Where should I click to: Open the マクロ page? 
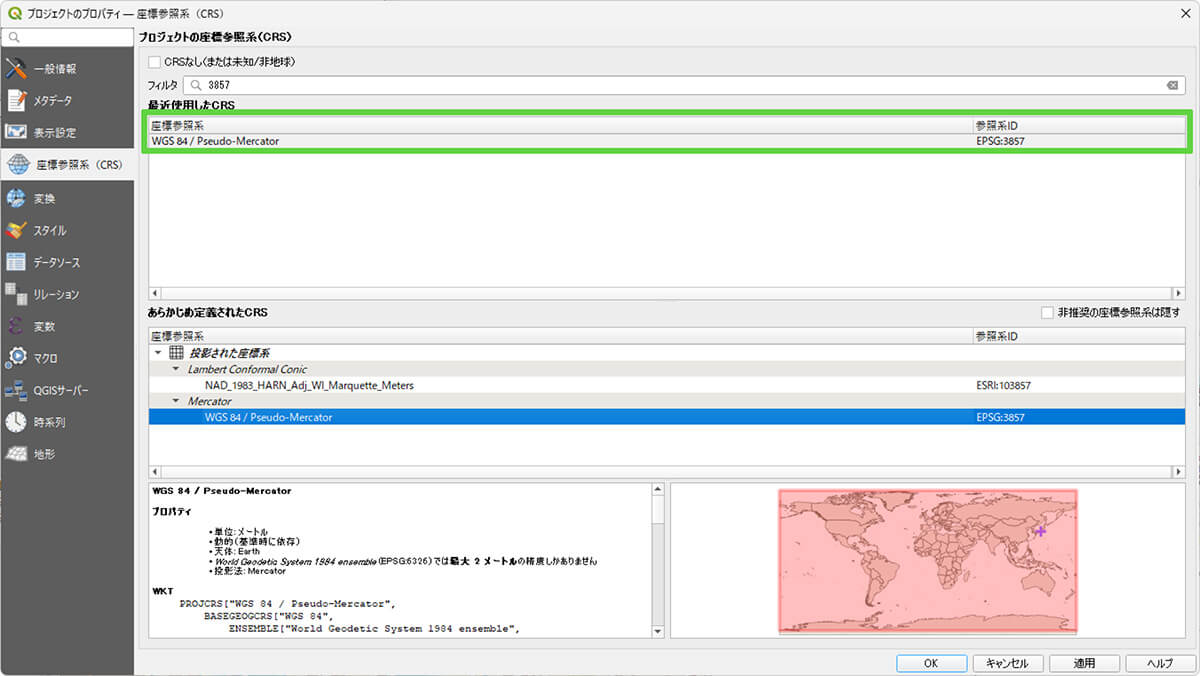[66, 358]
